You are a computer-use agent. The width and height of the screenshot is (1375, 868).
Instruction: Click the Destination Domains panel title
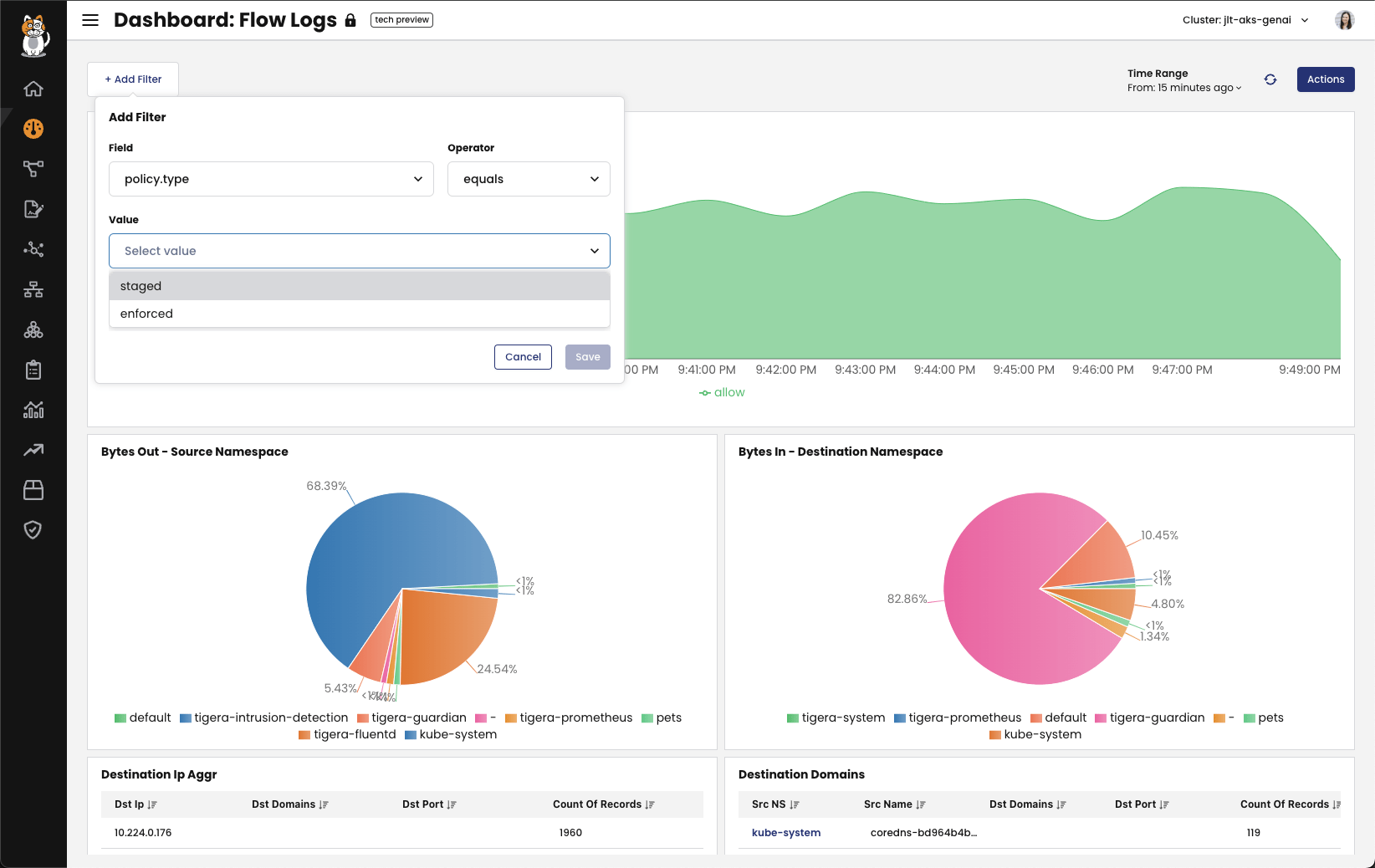click(x=801, y=774)
